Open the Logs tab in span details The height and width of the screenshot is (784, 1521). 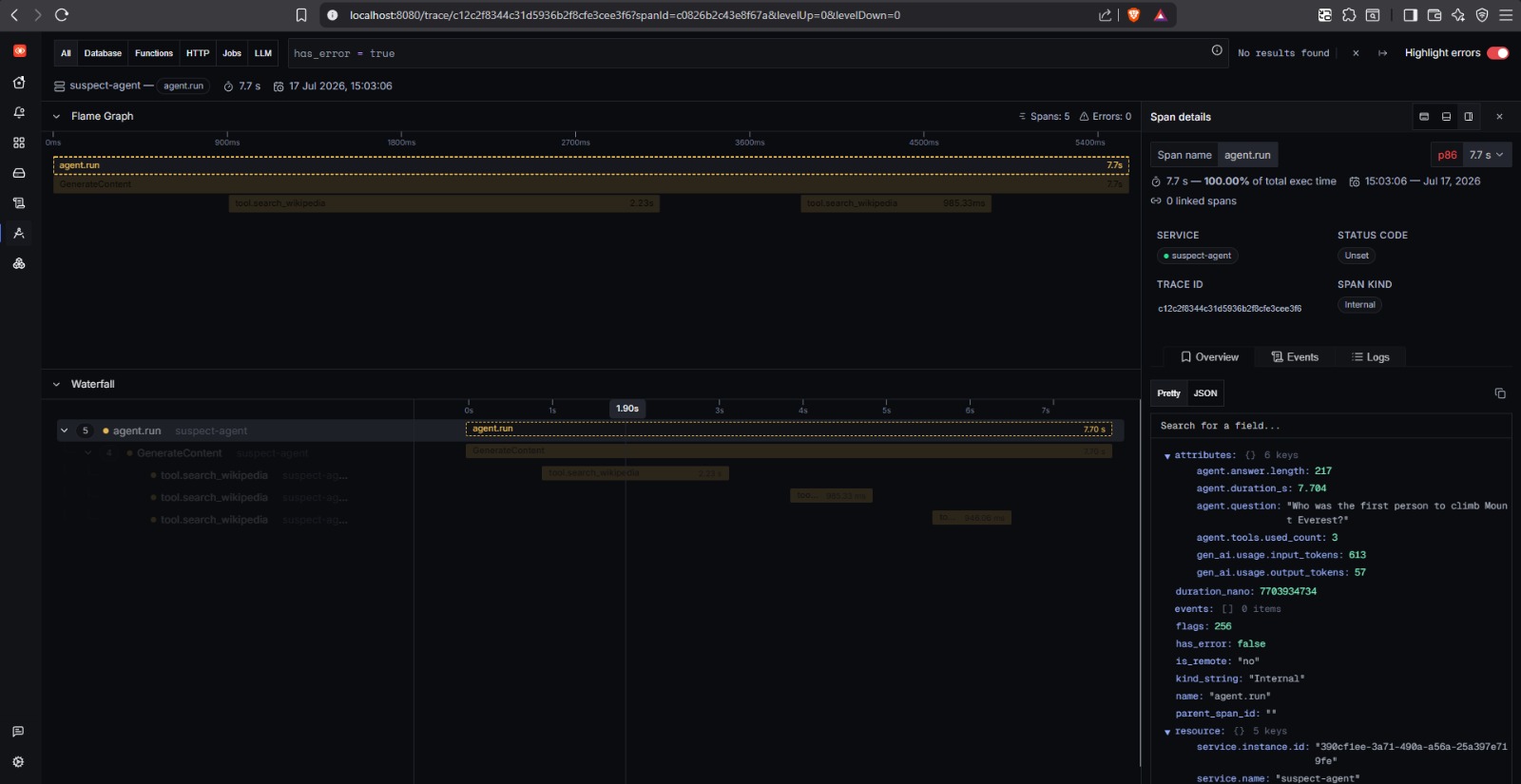pyautogui.click(x=1371, y=357)
